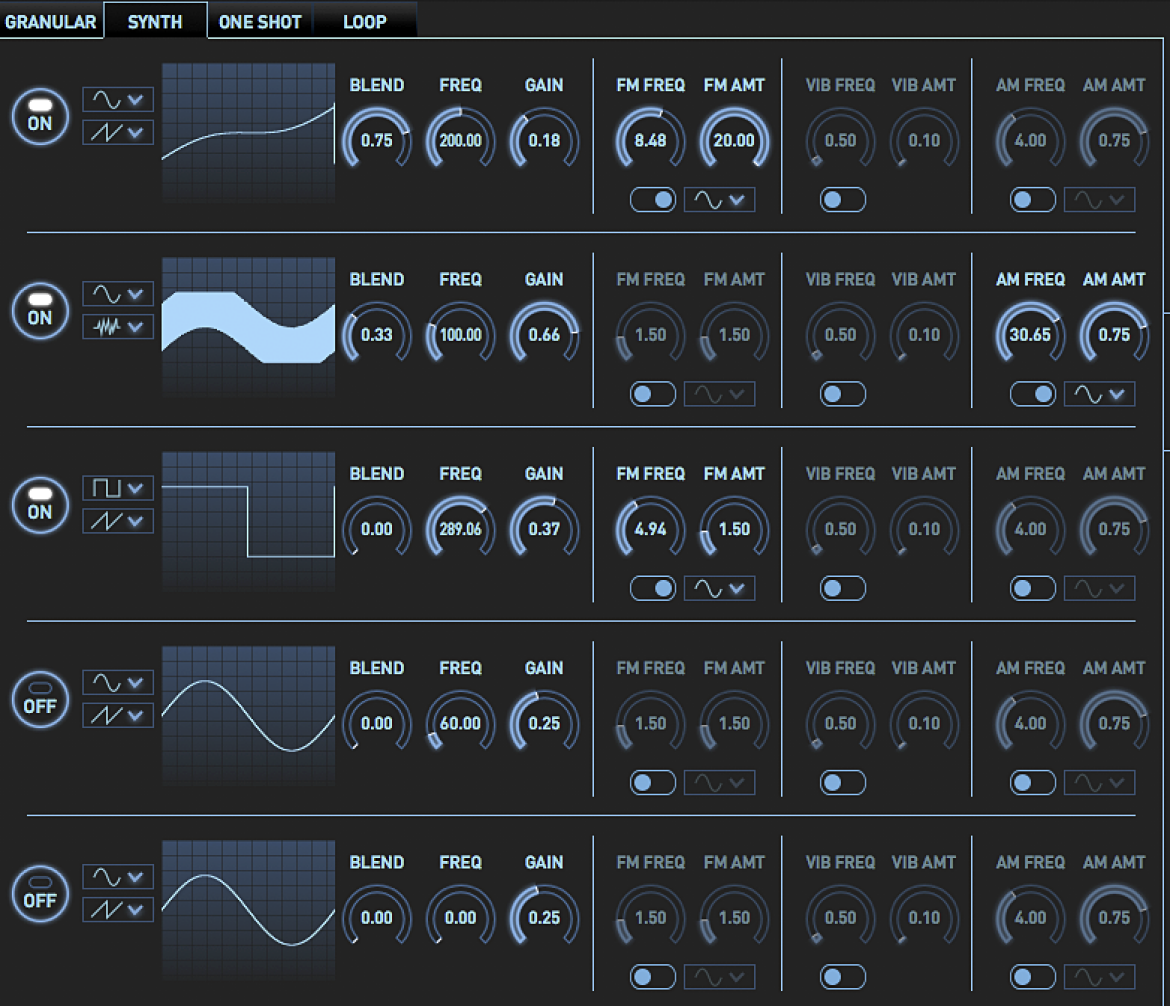
Task: Open first row FM waveform dropdown
Action: [x=719, y=199]
